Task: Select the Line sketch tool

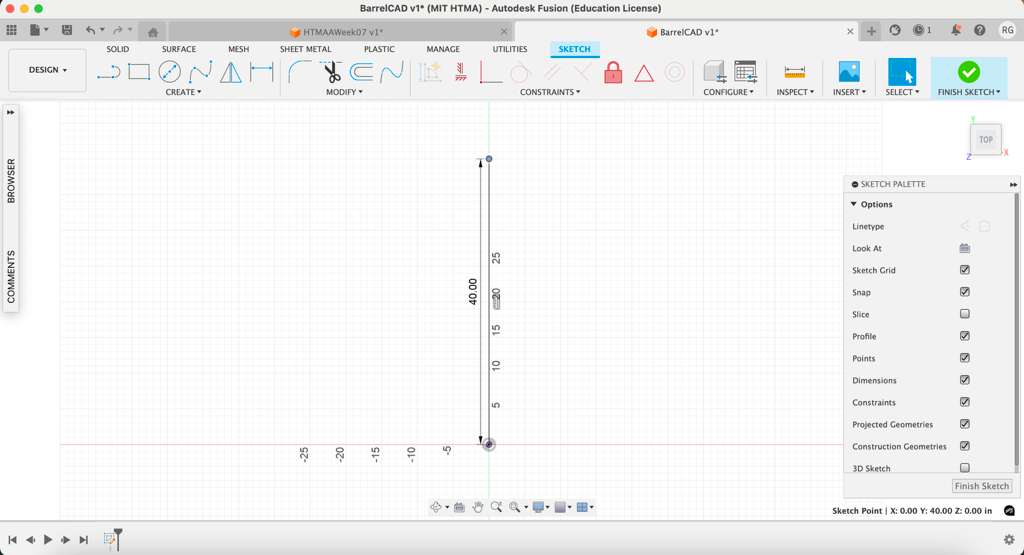Action: click(108, 72)
